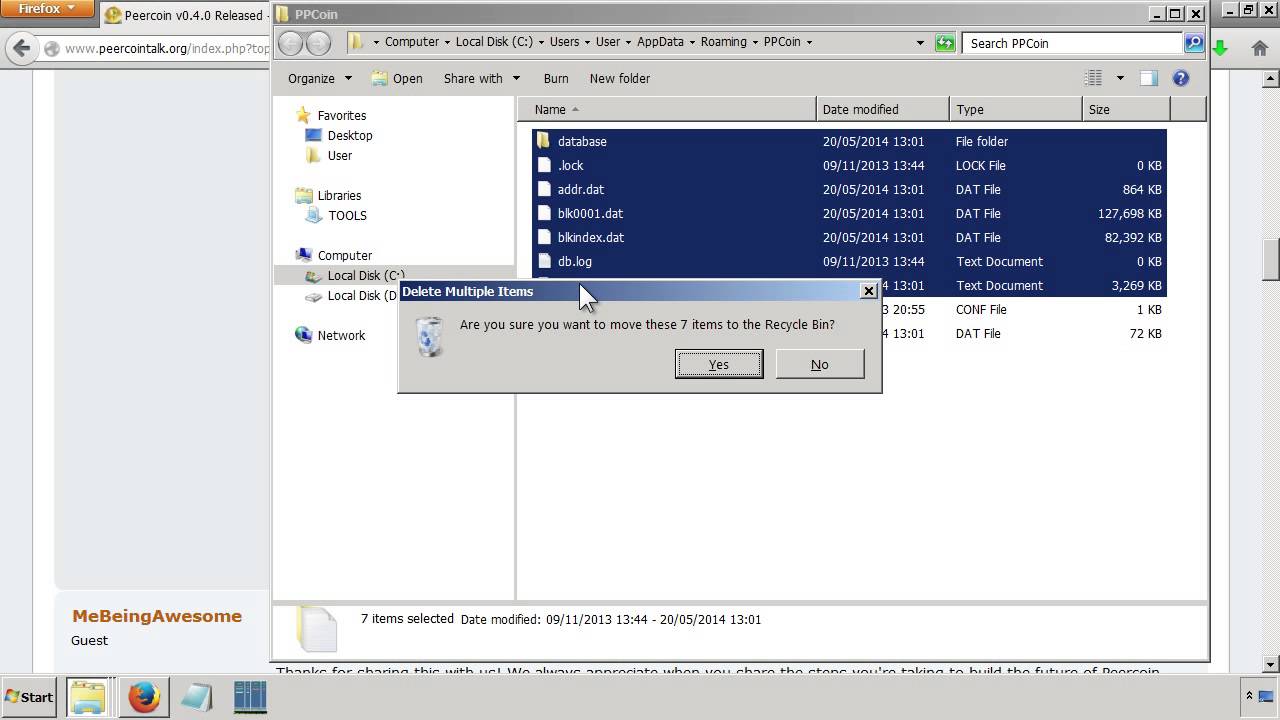This screenshot has height=720, width=1280.
Task: Click the database folder icon
Action: [x=544, y=141]
